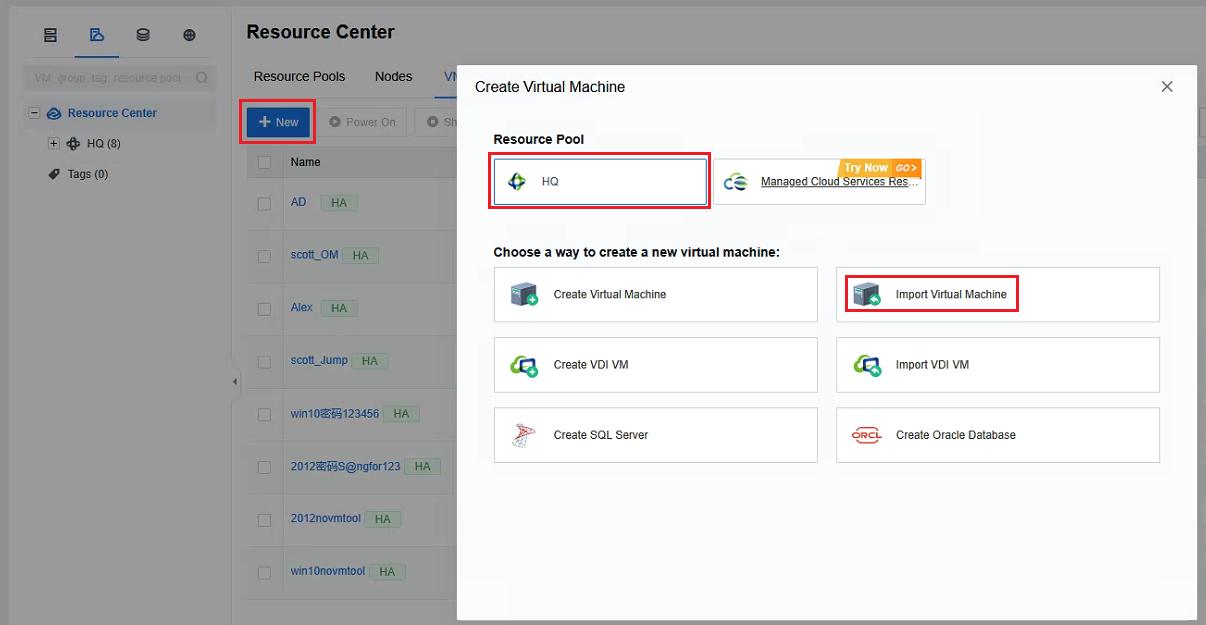
Task: Check the box for win10密码123456 VM
Action: 264,414
